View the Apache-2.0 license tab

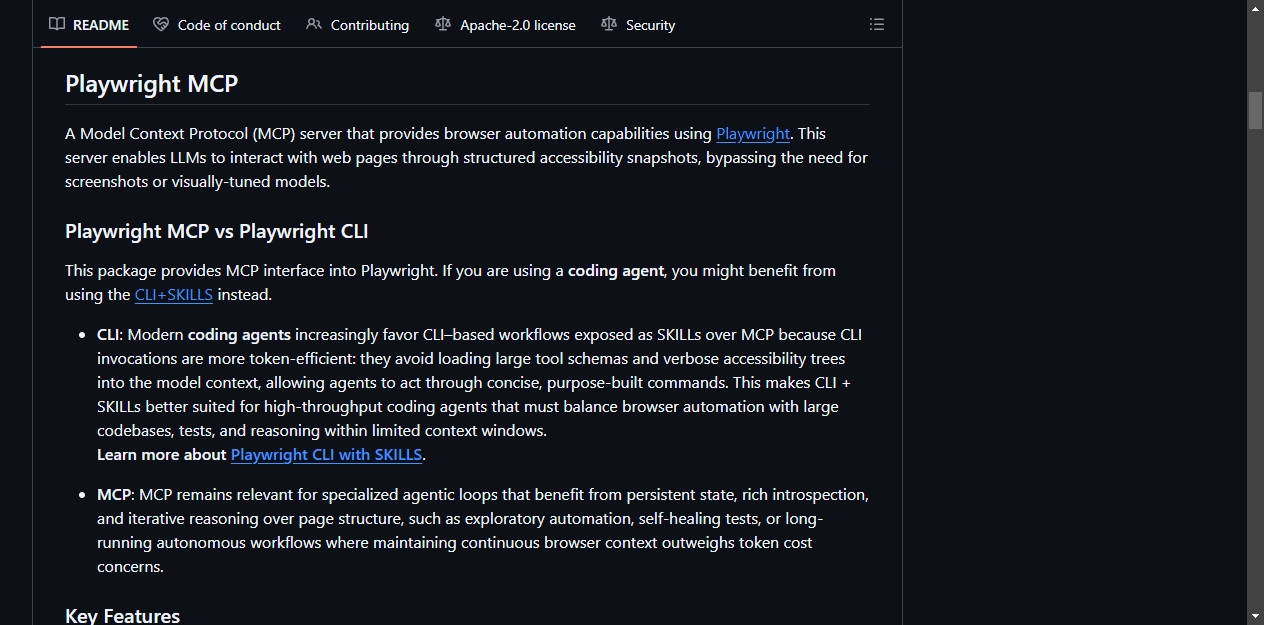click(506, 25)
